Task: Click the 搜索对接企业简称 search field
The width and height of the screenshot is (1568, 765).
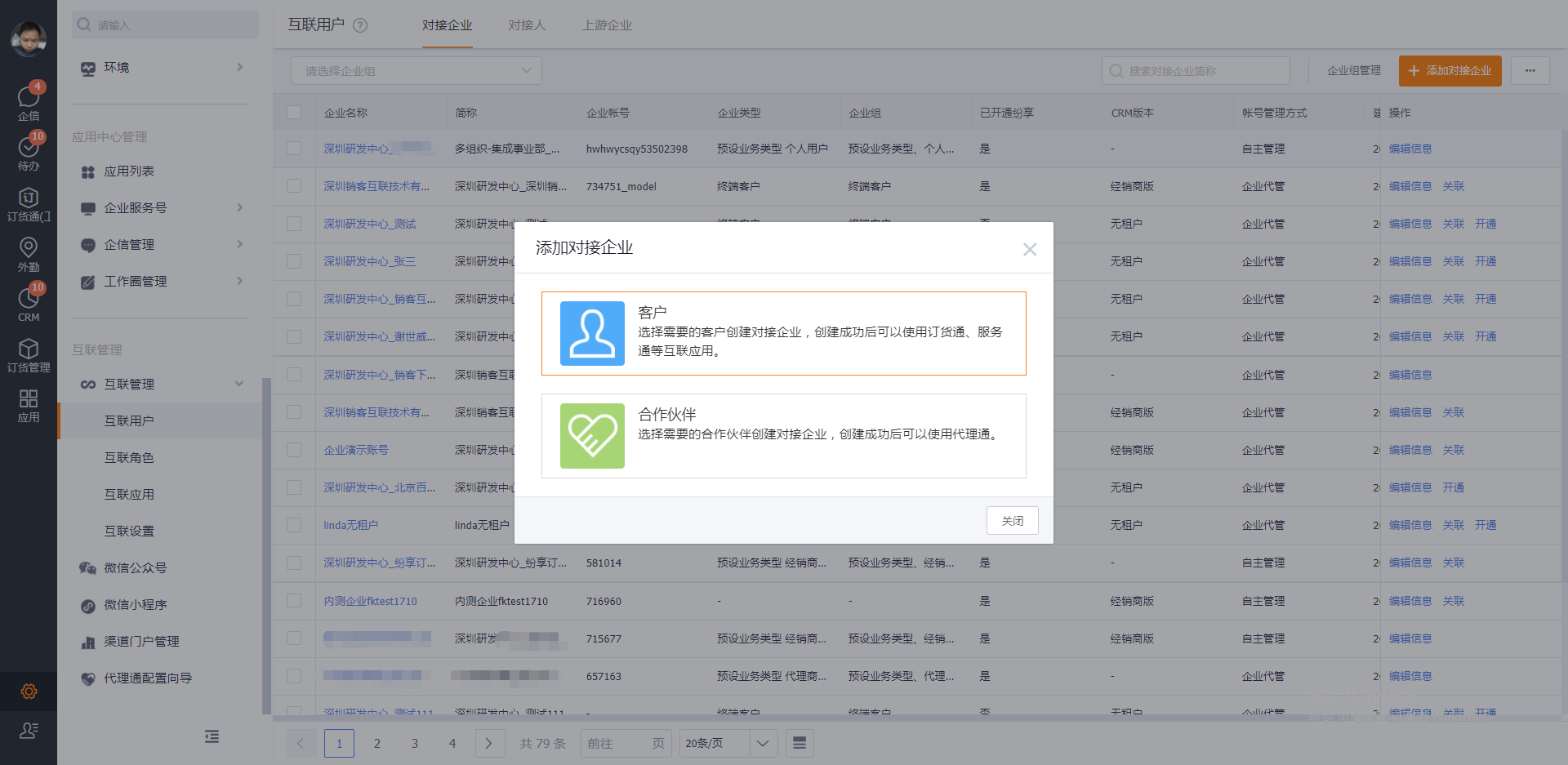Action: [x=1196, y=71]
